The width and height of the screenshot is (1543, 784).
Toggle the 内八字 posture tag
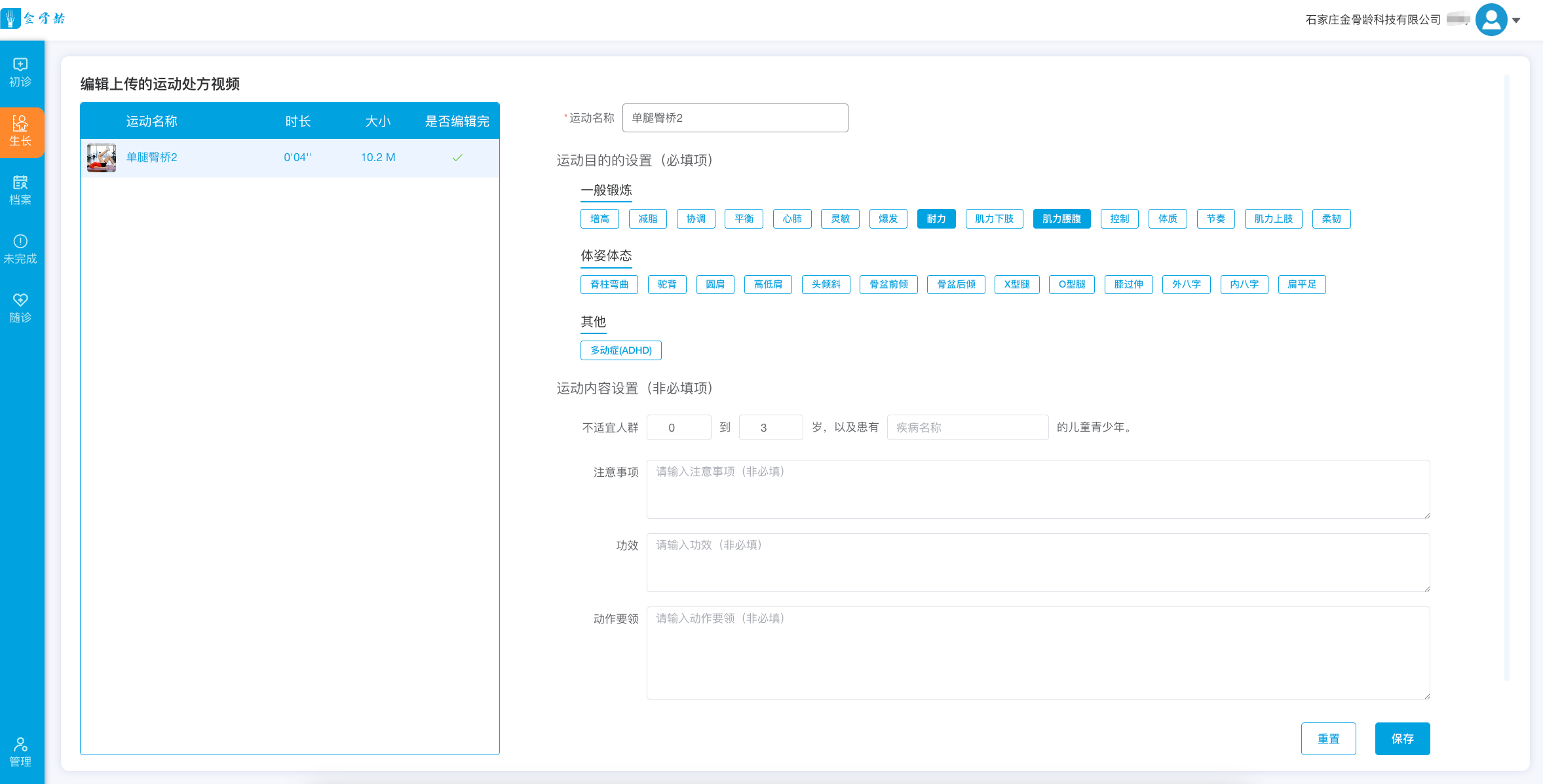click(x=1244, y=284)
